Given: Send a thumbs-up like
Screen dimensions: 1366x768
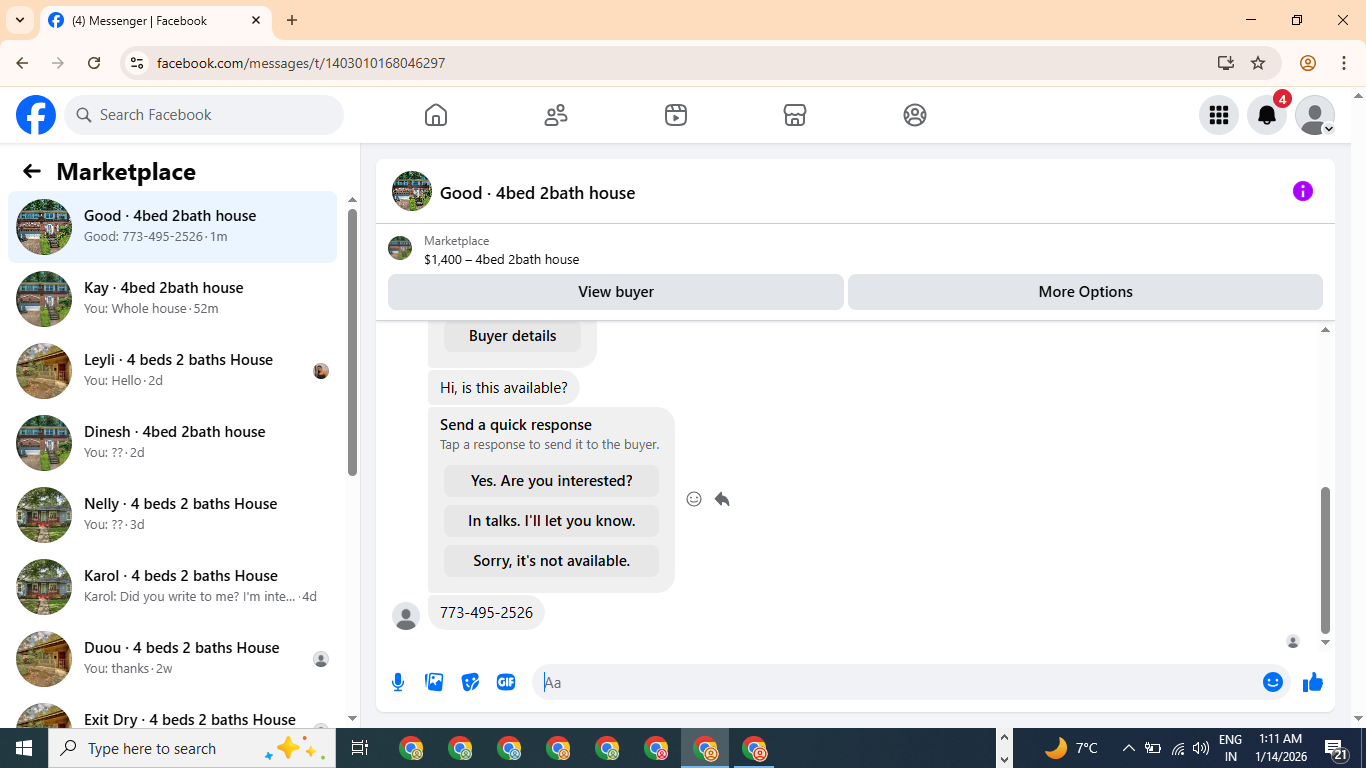Looking at the screenshot, I should click(x=1313, y=682).
